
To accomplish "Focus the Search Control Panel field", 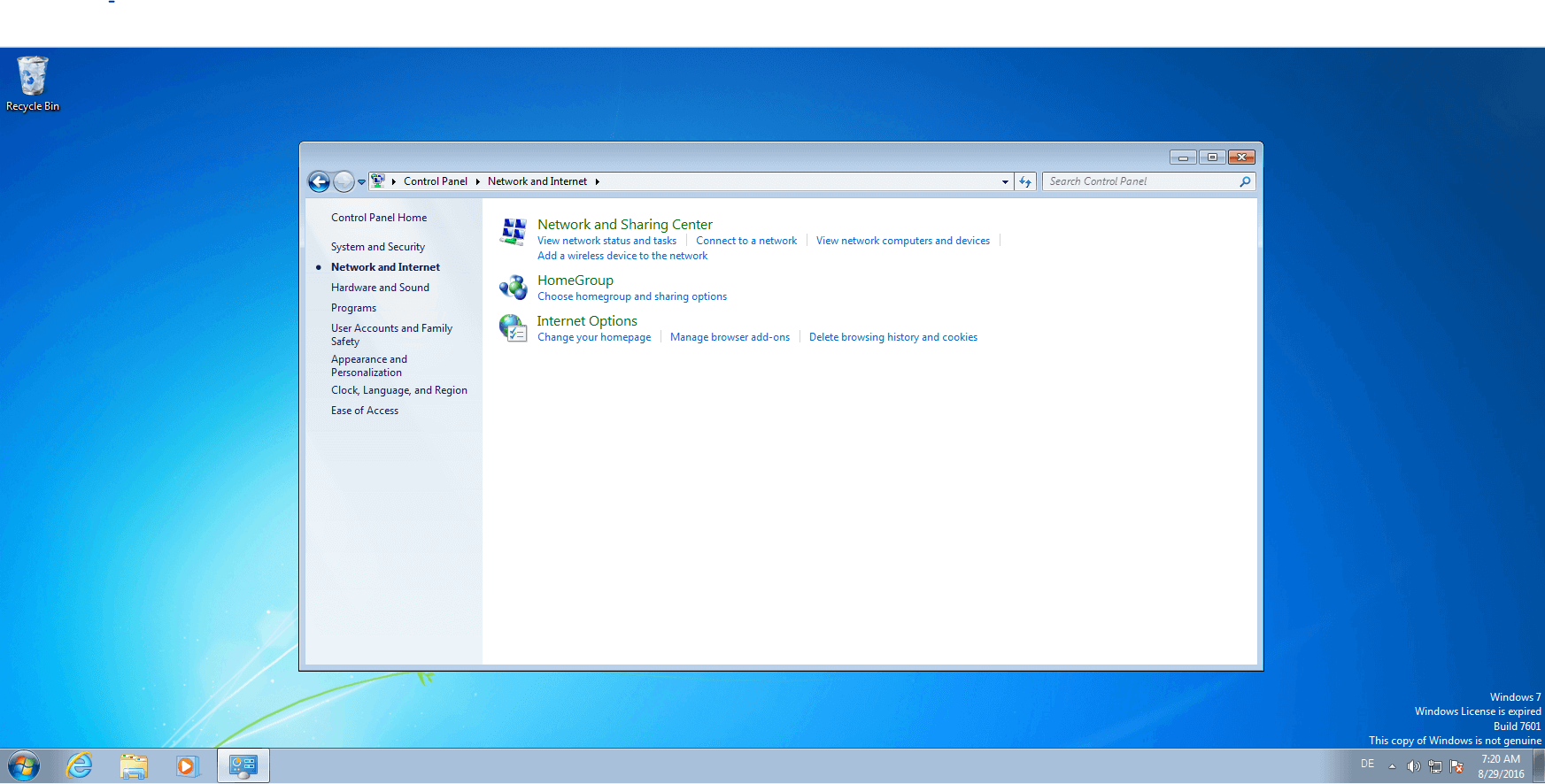I will (1140, 181).
